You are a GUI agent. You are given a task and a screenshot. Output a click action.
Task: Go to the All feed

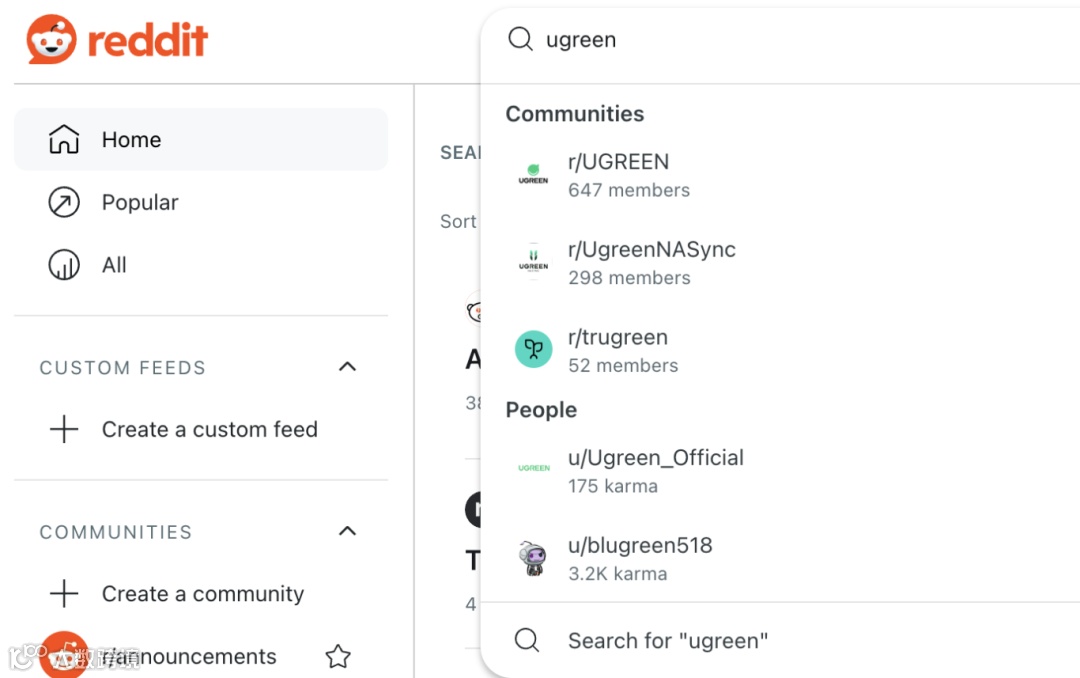(114, 265)
